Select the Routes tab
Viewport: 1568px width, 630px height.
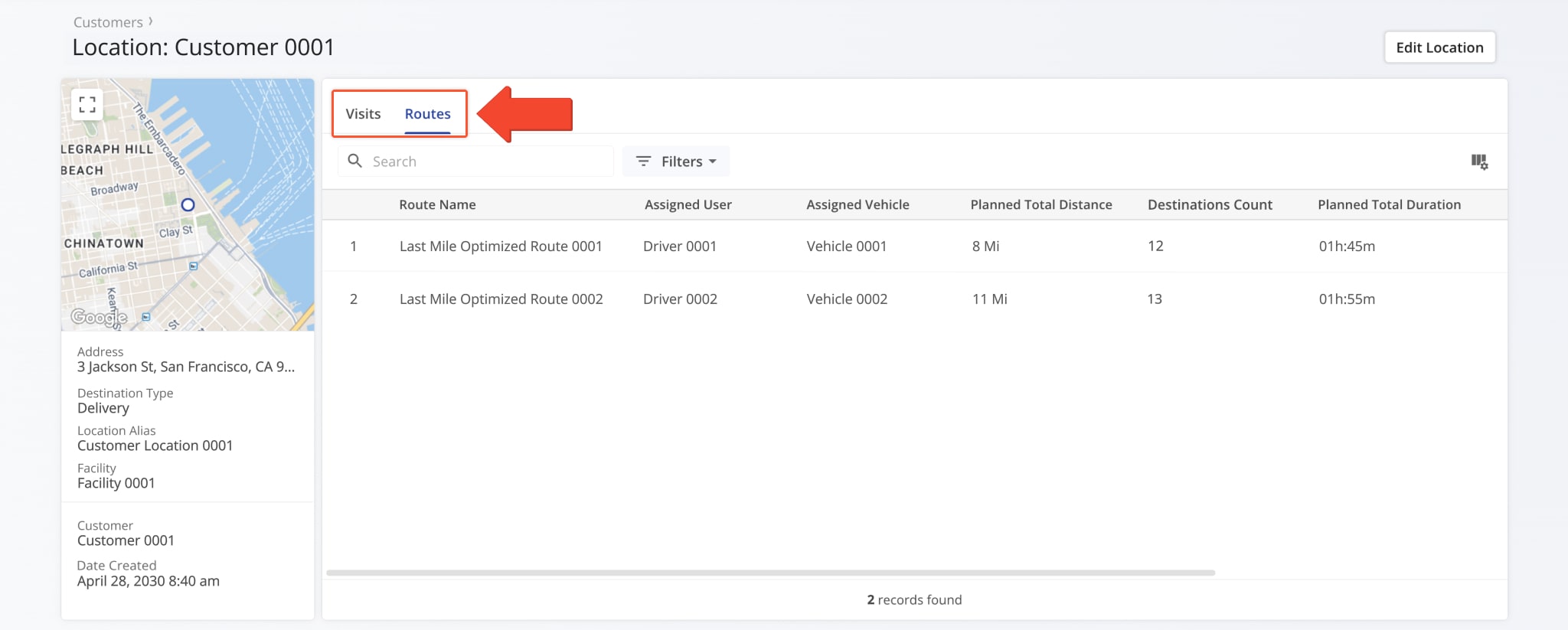[x=427, y=114]
